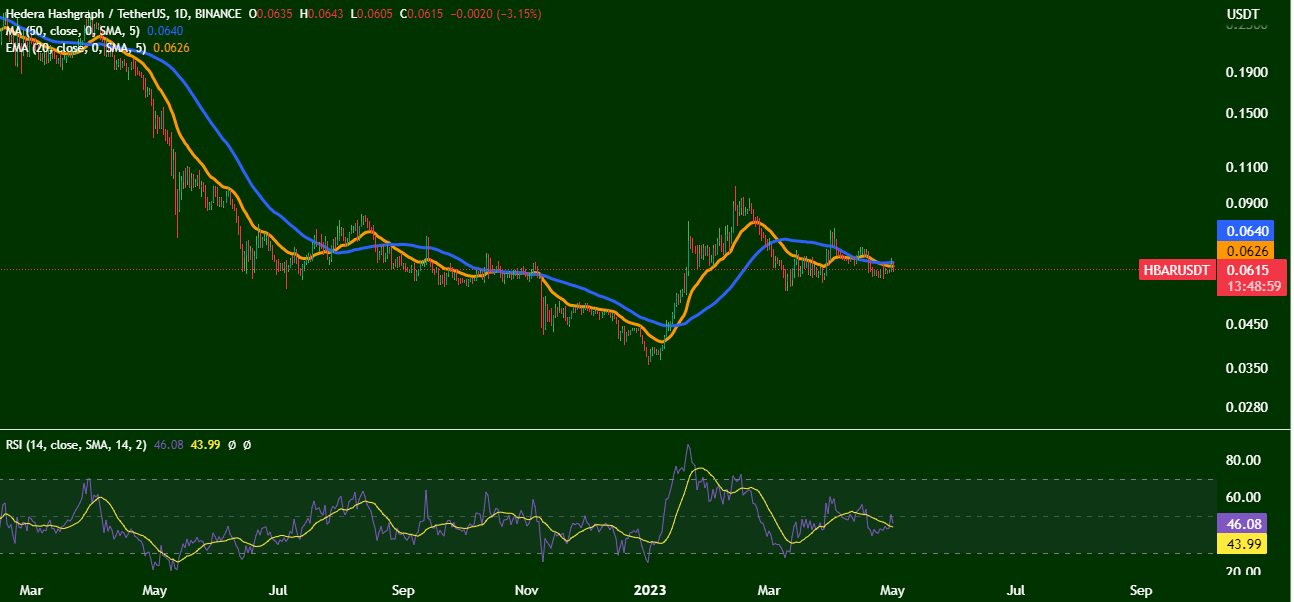Viewport: 1294px width, 602px height.
Task: Click the Sep marker at far right of time axis
Action: [1141, 590]
